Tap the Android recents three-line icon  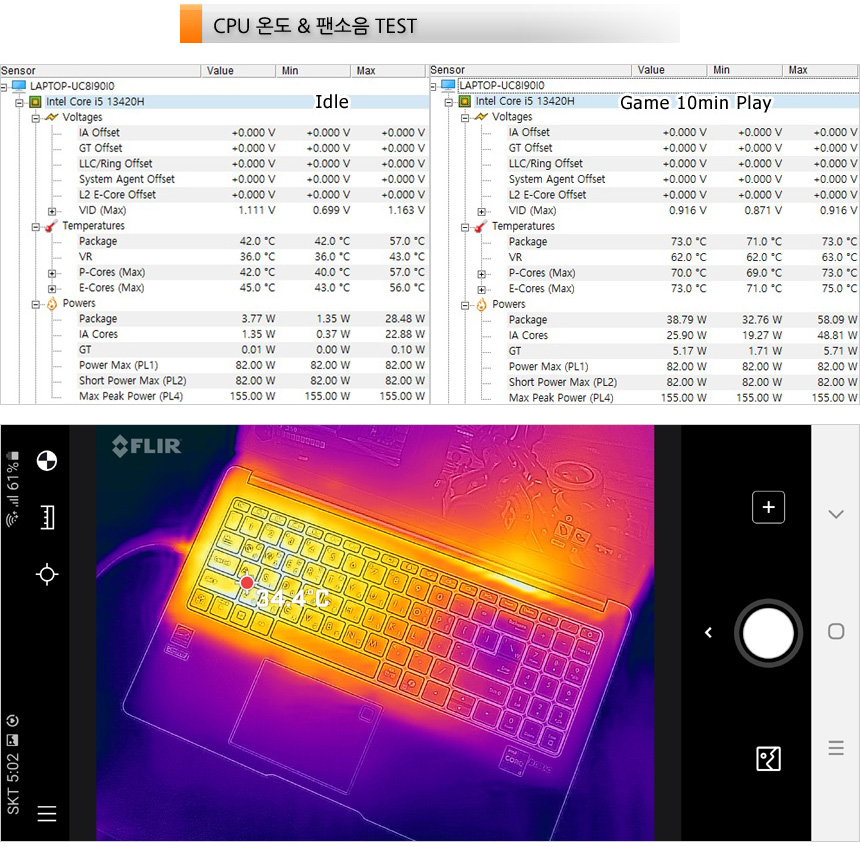pos(836,748)
